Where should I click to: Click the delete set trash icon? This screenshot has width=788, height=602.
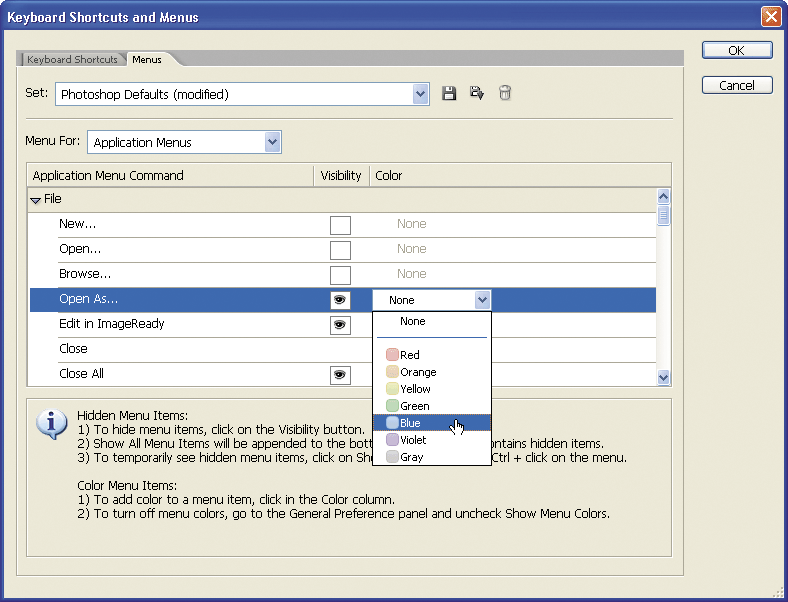505,94
